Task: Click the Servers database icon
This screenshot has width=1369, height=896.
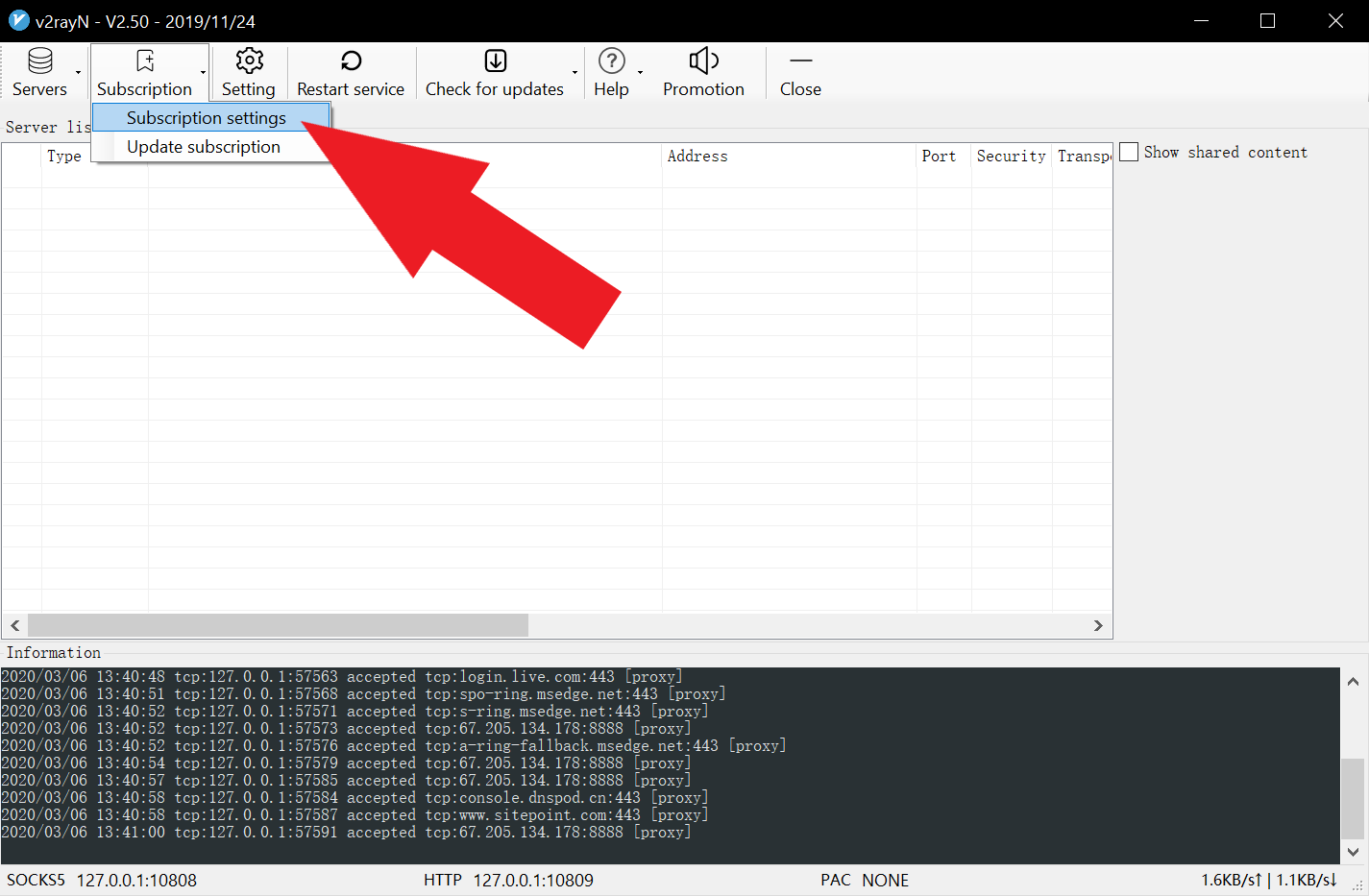Action: pyautogui.click(x=39, y=61)
